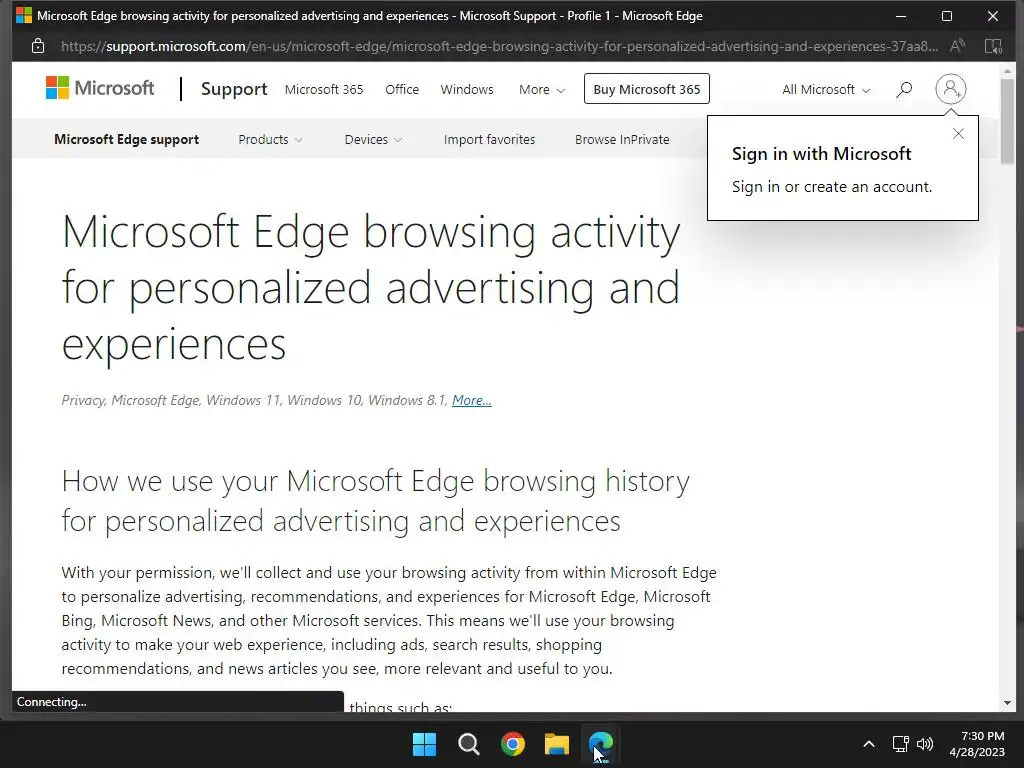
Task: Open the search magnifier on support page
Action: (904, 89)
